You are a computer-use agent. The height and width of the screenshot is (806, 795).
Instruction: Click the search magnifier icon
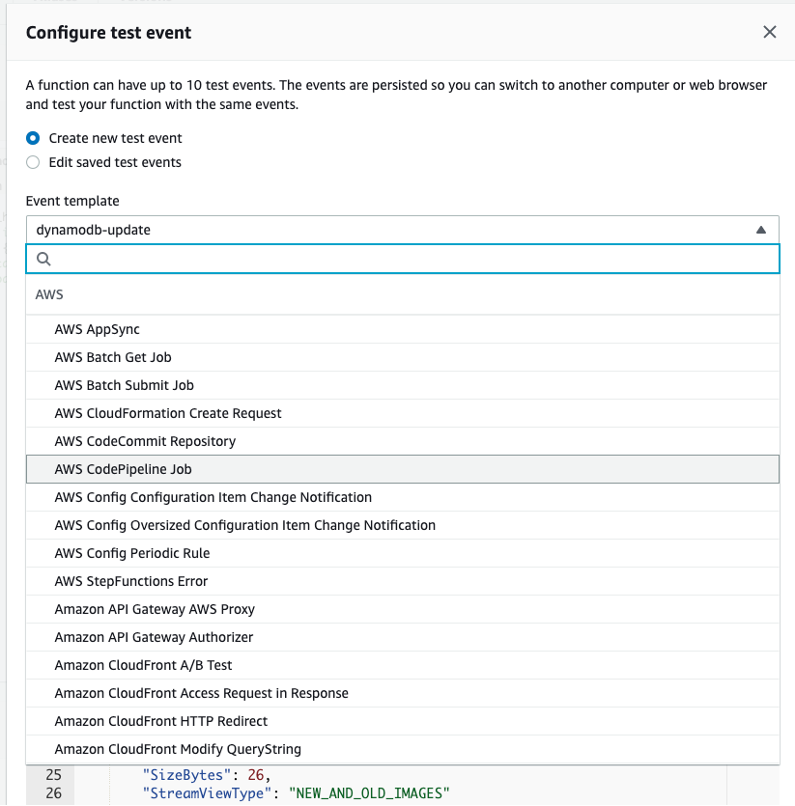coord(43,259)
